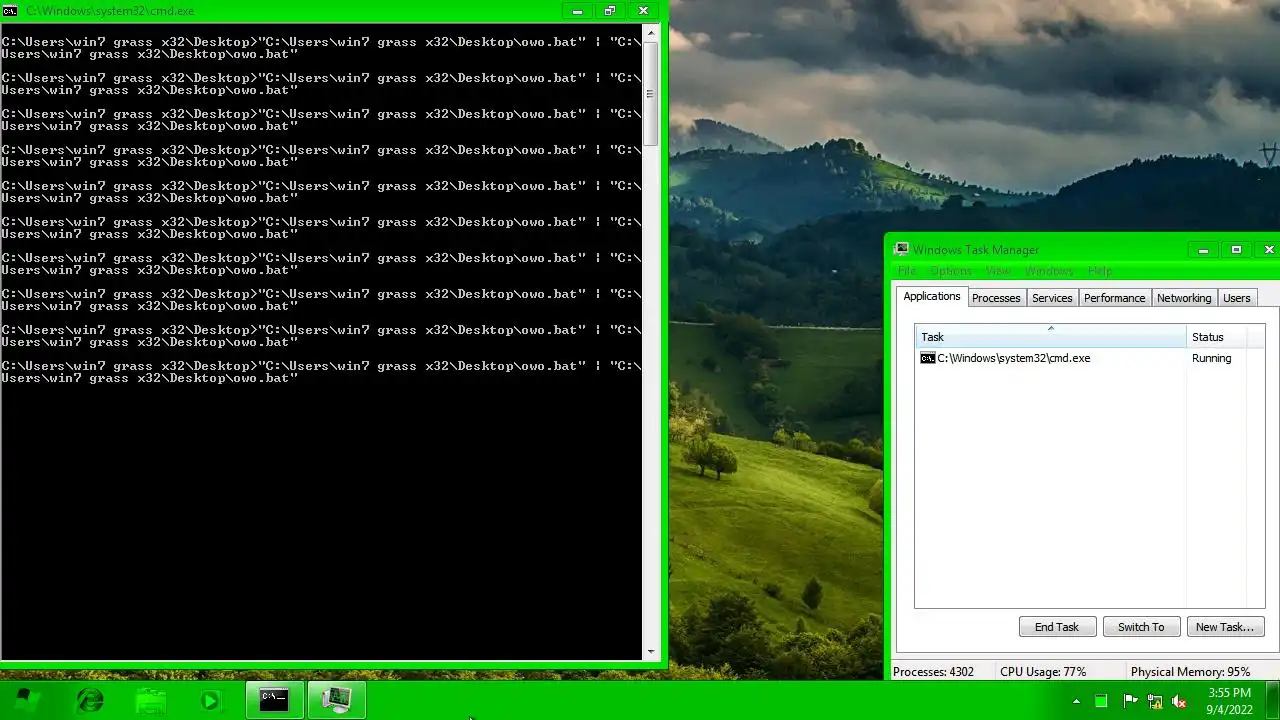Image resolution: width=1280 pixels, height=720 pixels.
Task: Open Windows Explorer folder taskbar icon
Action: [x=150, y=700]
